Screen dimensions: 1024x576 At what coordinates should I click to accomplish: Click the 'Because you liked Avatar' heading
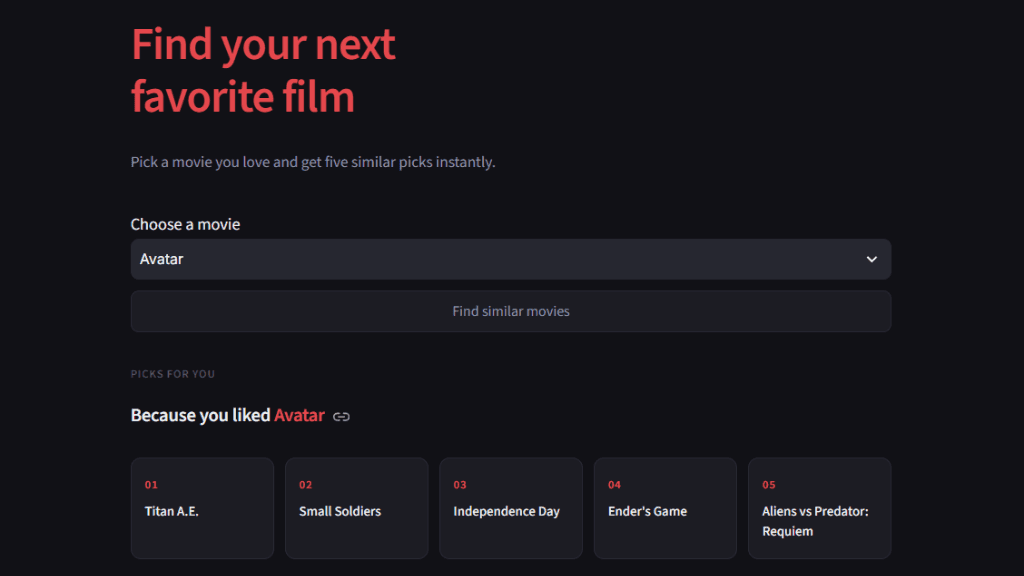click(227, 415)
